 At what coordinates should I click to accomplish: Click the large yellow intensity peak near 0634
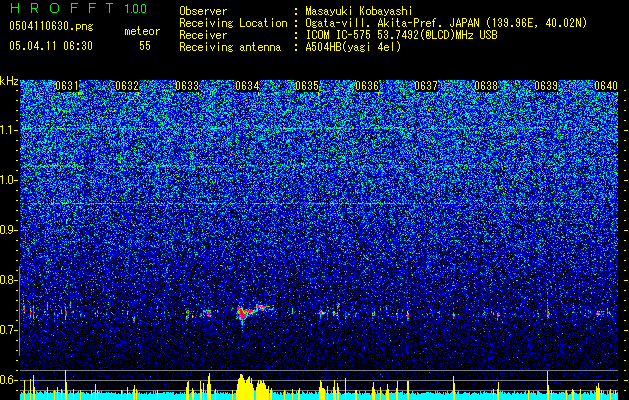click(x=252, y=385)
